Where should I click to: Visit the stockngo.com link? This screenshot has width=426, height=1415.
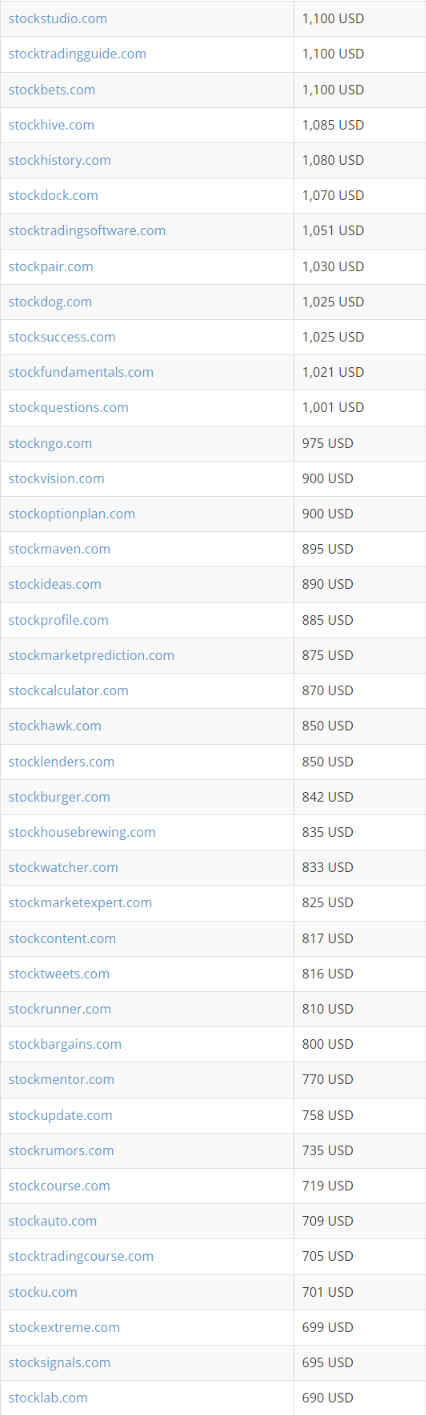click(x=50, y=443)
